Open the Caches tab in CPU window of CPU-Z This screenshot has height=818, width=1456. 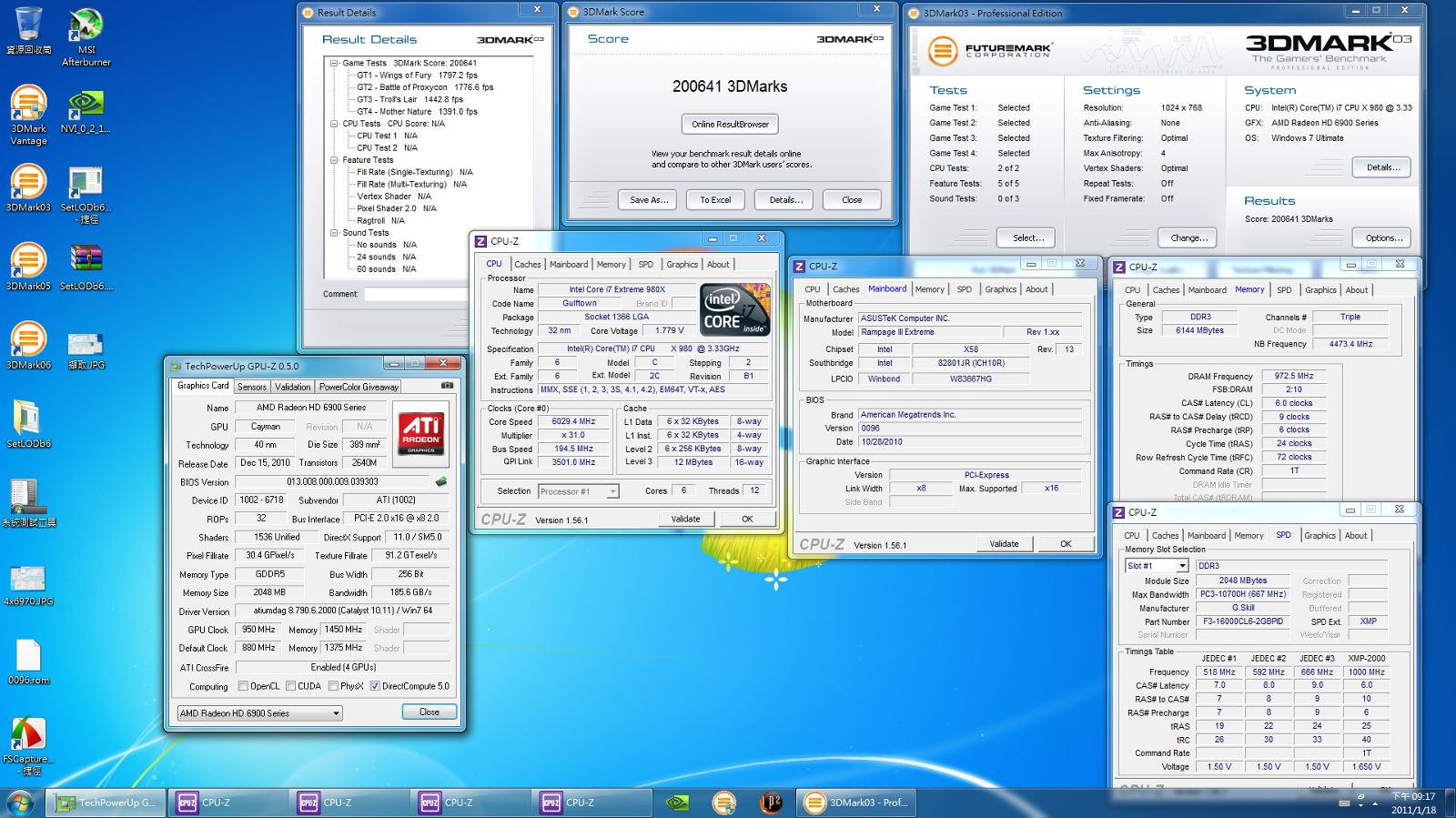[528, 265]
